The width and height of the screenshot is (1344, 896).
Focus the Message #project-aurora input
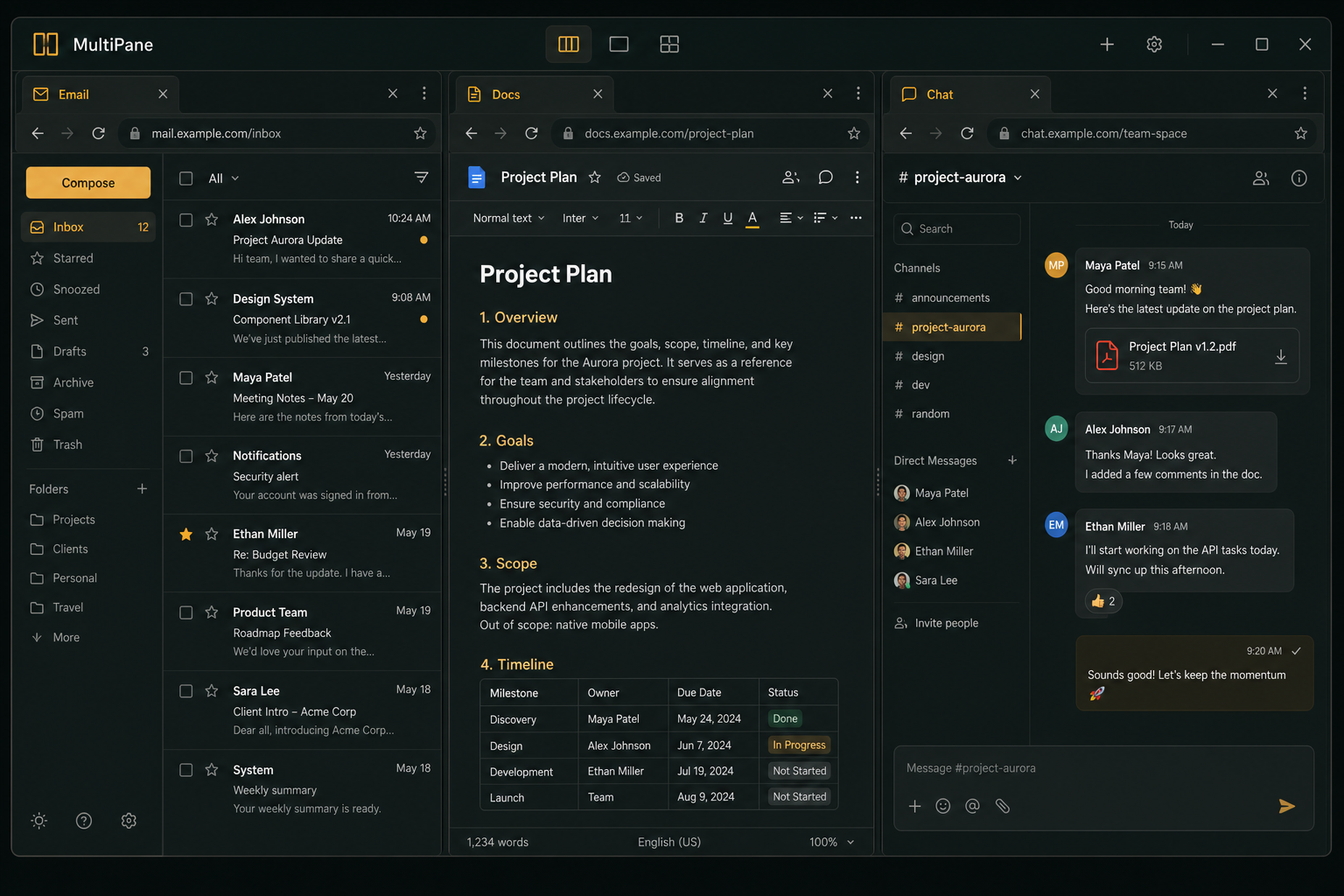(1102, 768)
